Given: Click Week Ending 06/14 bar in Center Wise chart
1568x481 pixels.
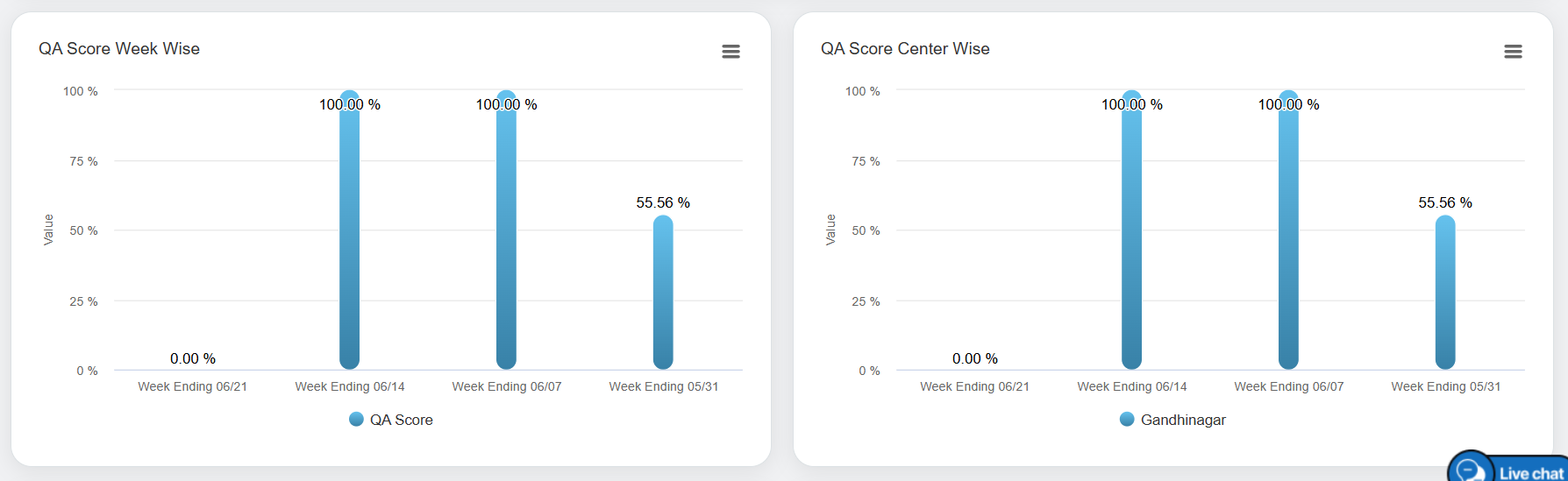Looking at the screenshot, I should 1132,237.
